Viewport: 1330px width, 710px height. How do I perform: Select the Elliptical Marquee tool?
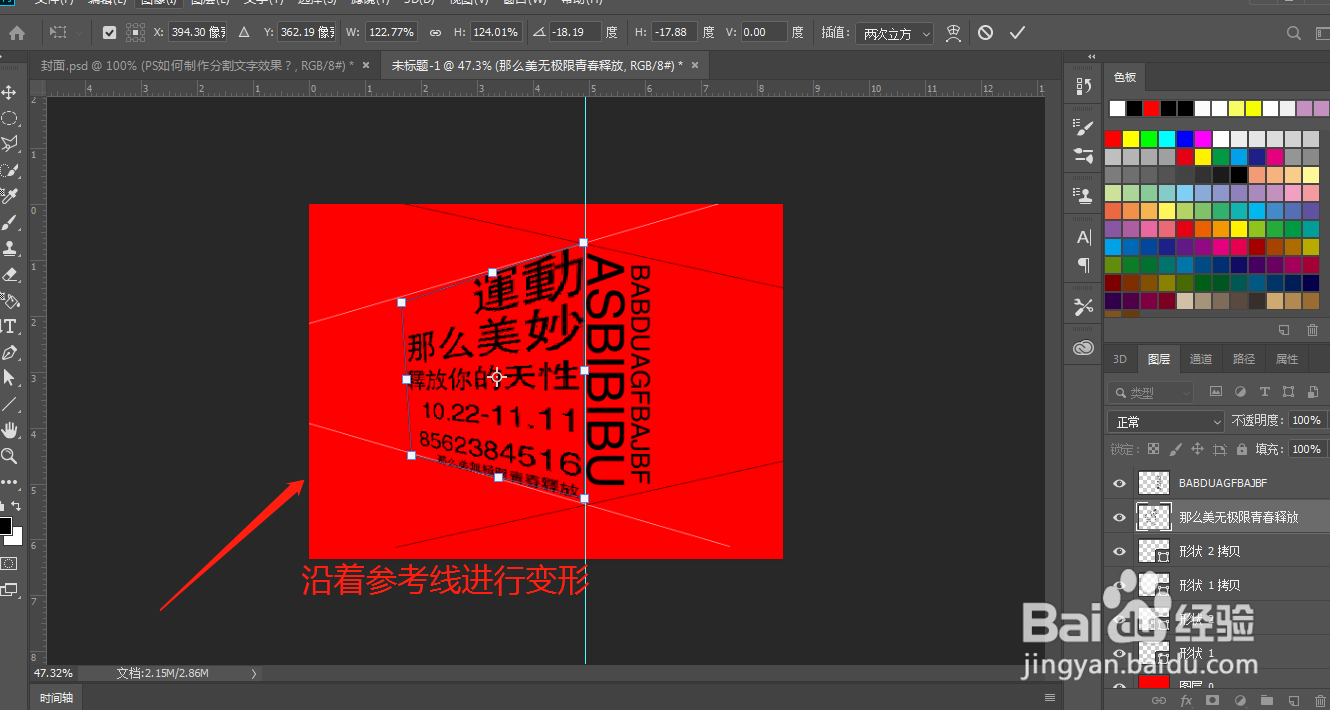(9, 119)
